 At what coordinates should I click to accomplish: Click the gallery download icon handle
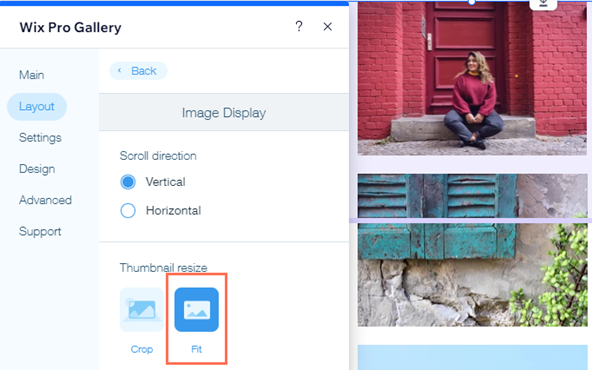pyautogui.click(x=543, y=4)
